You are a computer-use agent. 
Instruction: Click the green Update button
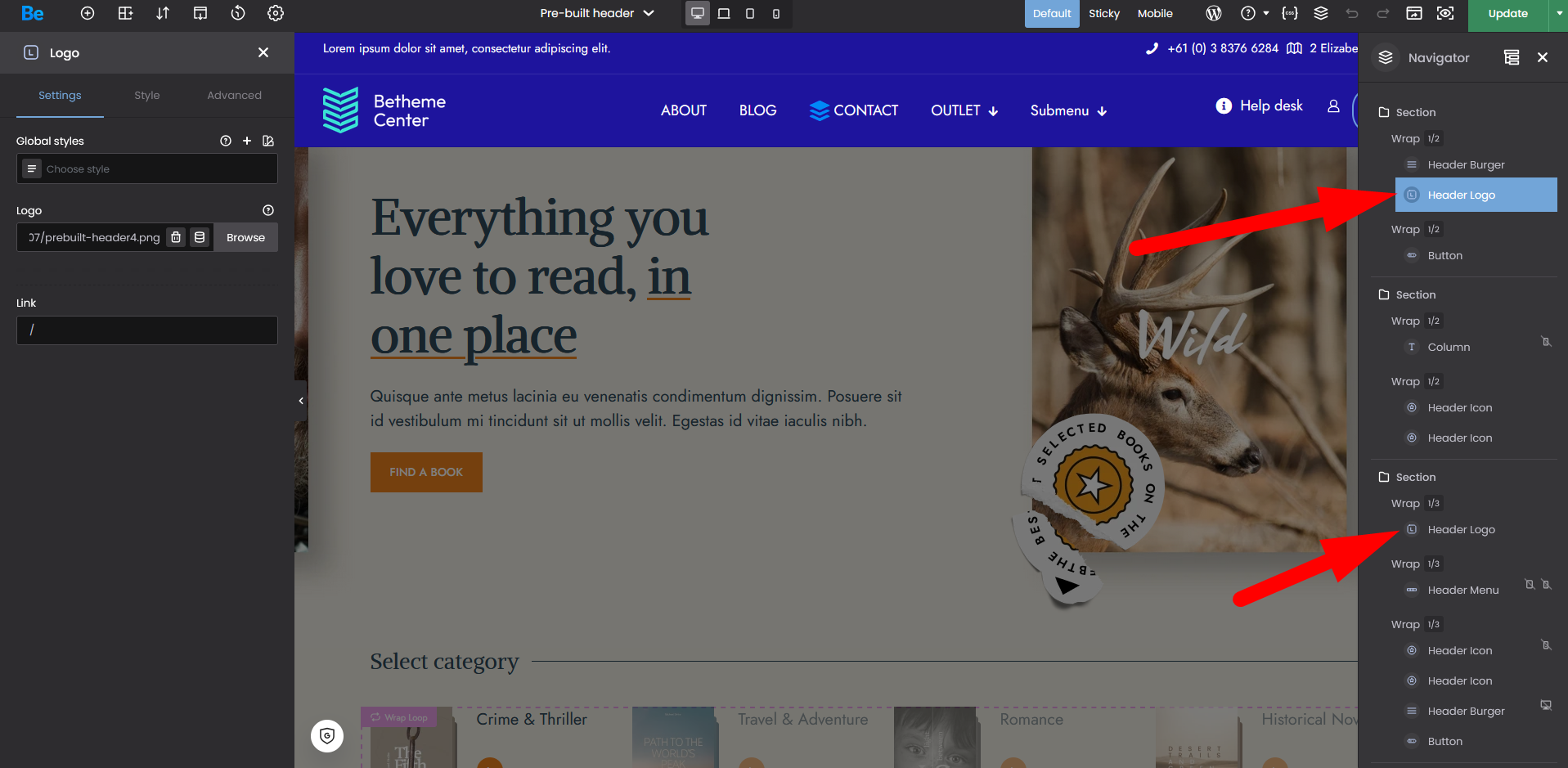[x=1507, y=13]
